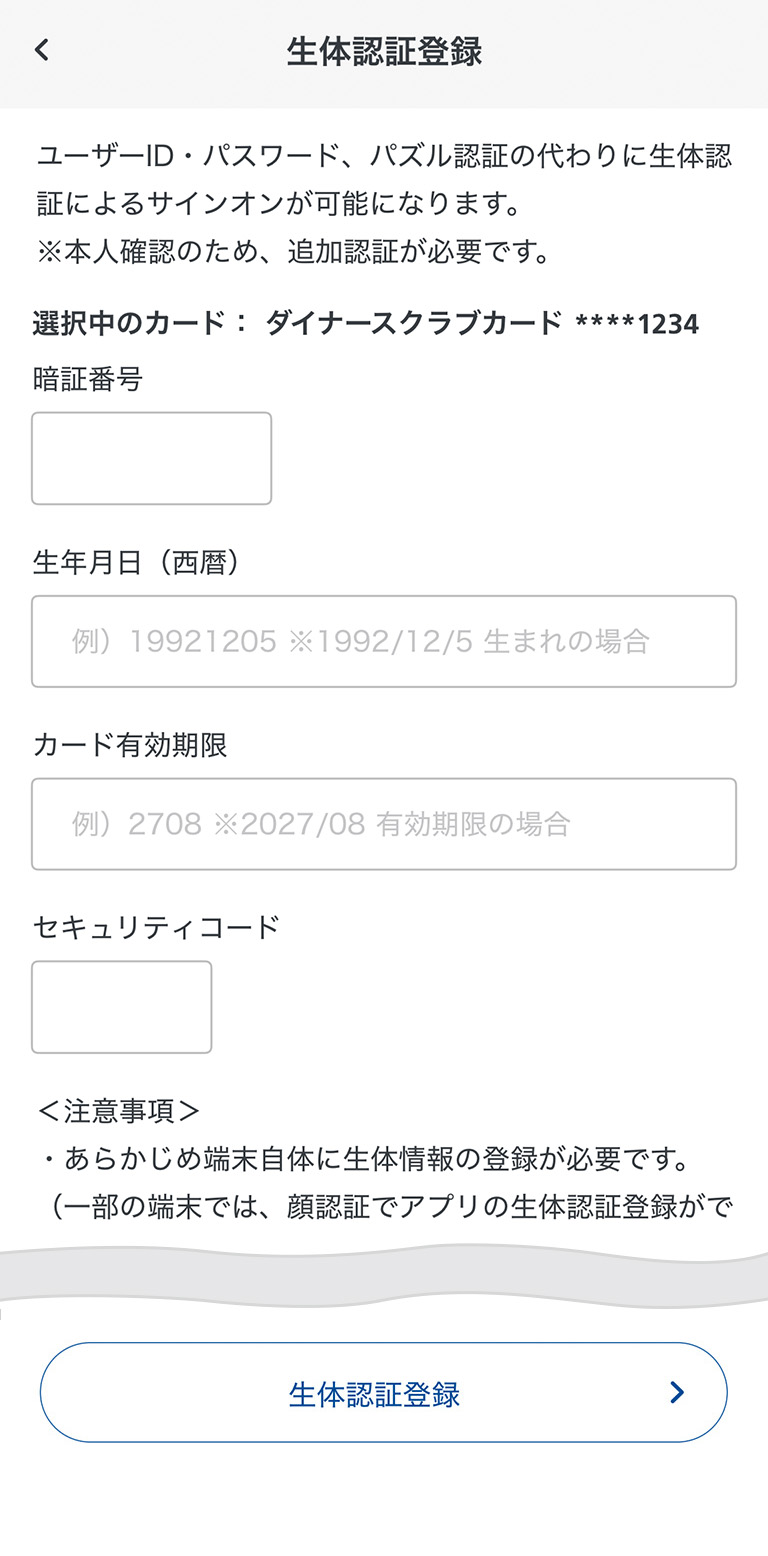Click the ＜注意事項＞ heading
This screenshot has height=1556, width=768.
[119, 1111]
